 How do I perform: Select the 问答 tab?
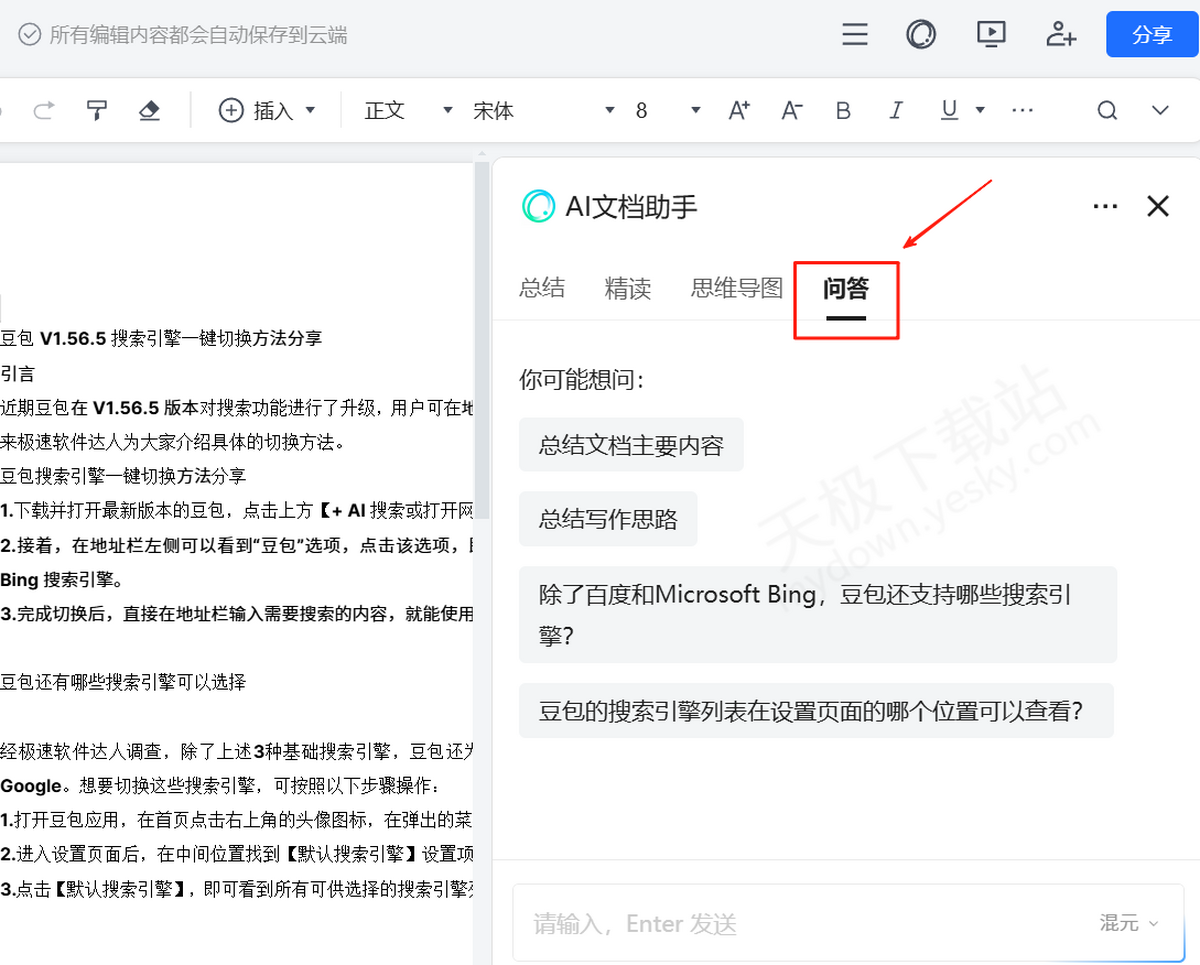[x=846, y=290]
